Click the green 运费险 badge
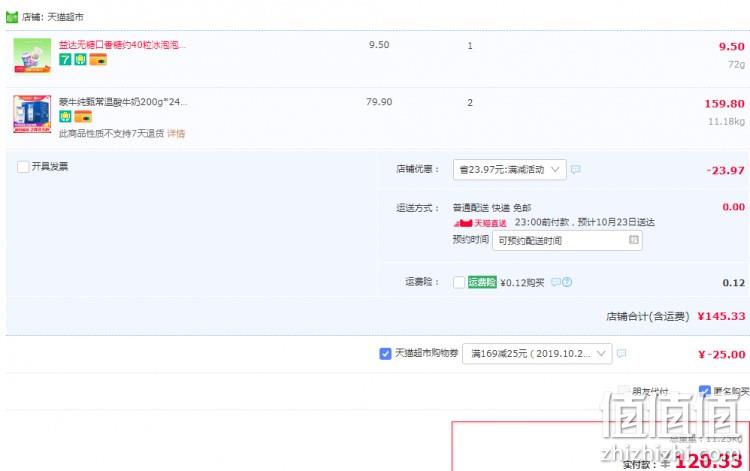Image resolution: width=750 pixels, height=471 pixels. [x=482, y=282]
